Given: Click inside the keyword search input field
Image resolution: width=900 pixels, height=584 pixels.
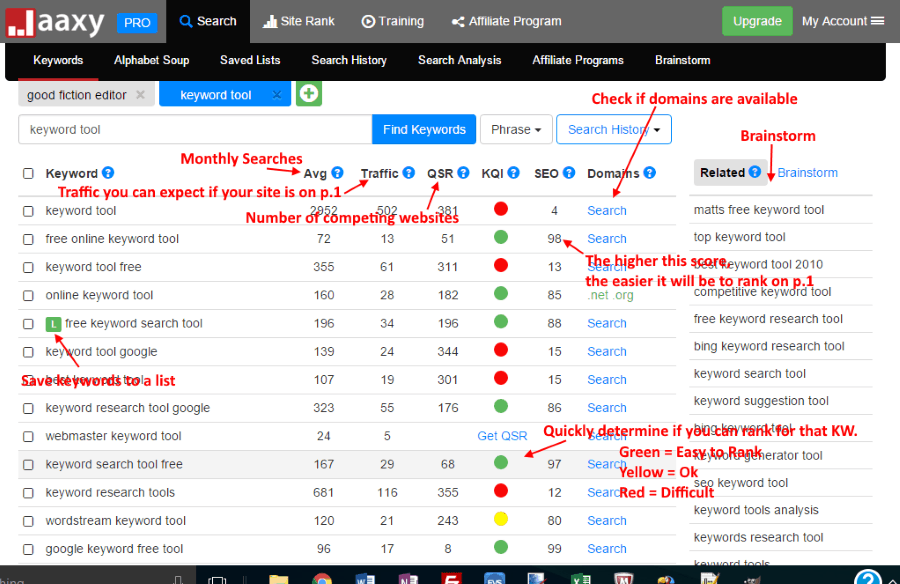Looking at the screenshot, I should (x=195, y=130).
